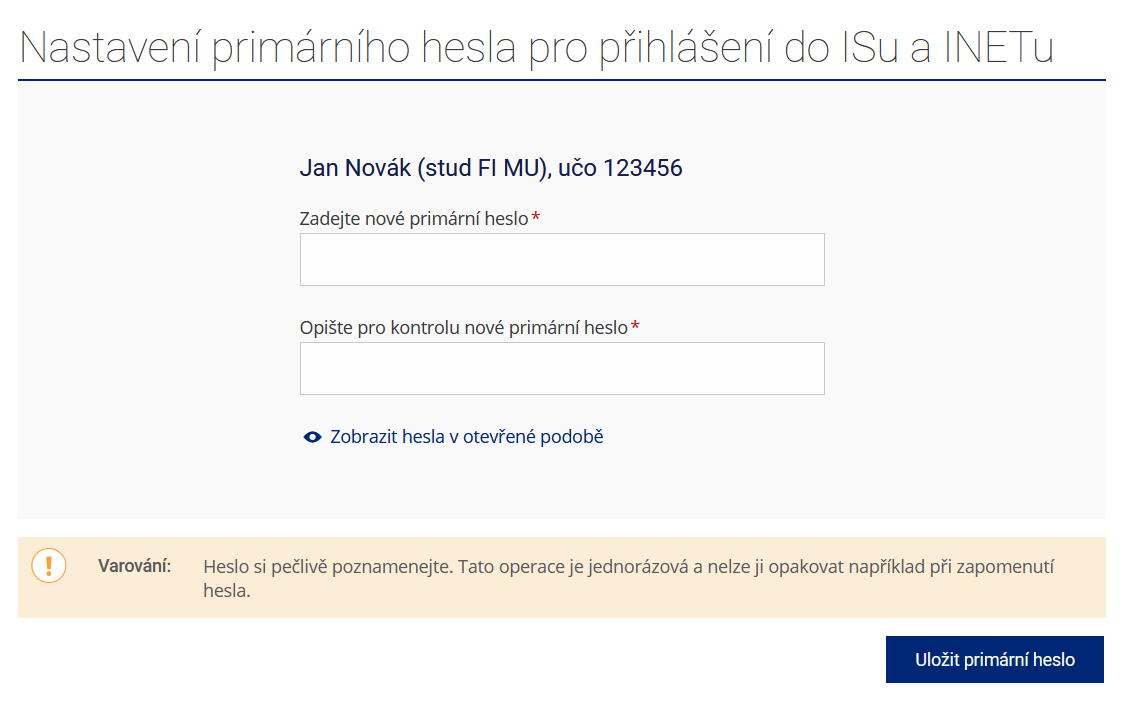
Task: Click the eye icon to reveal passwords
Action: click(312, 437)
